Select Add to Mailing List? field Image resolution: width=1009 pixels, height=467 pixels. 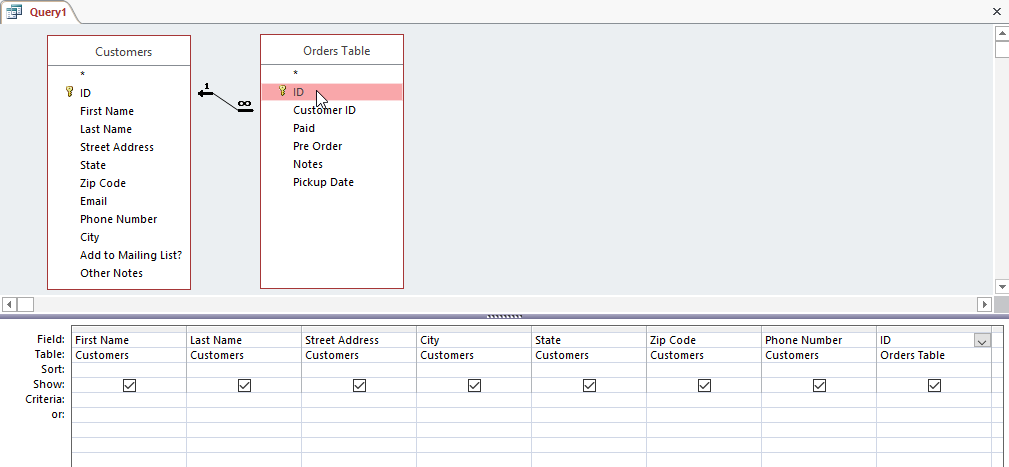131,255
